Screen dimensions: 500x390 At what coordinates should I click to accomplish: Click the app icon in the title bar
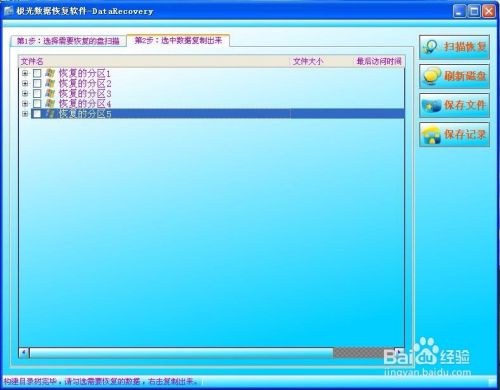pos(8,11)
